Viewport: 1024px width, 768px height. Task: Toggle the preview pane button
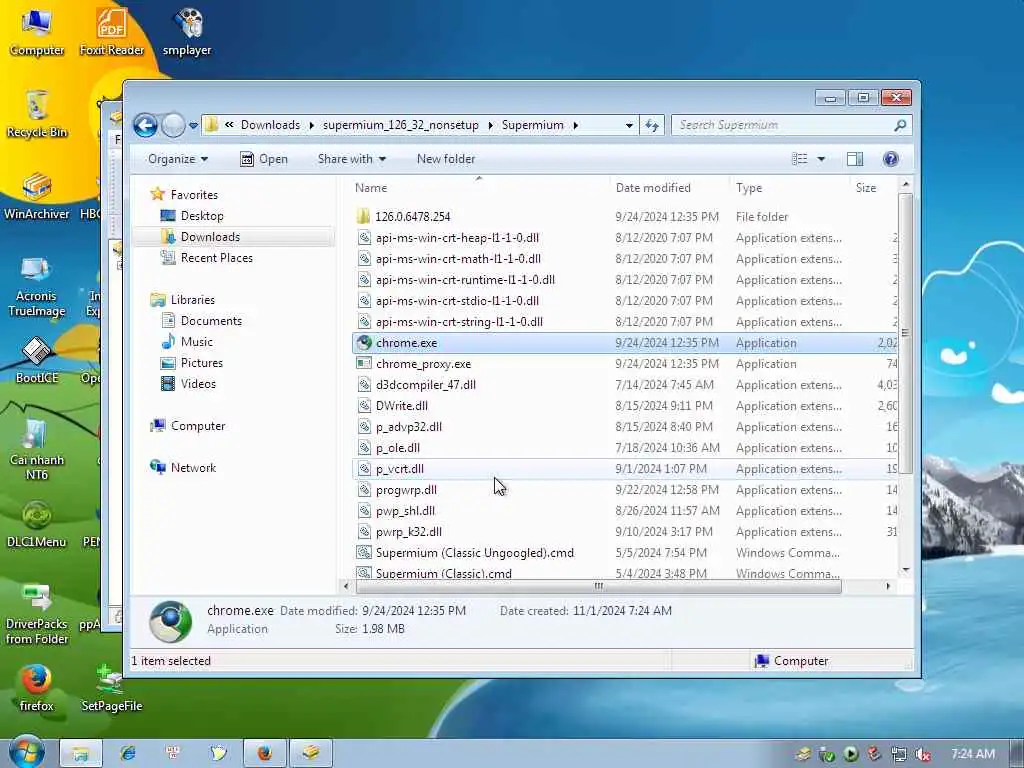click(855, 159)
